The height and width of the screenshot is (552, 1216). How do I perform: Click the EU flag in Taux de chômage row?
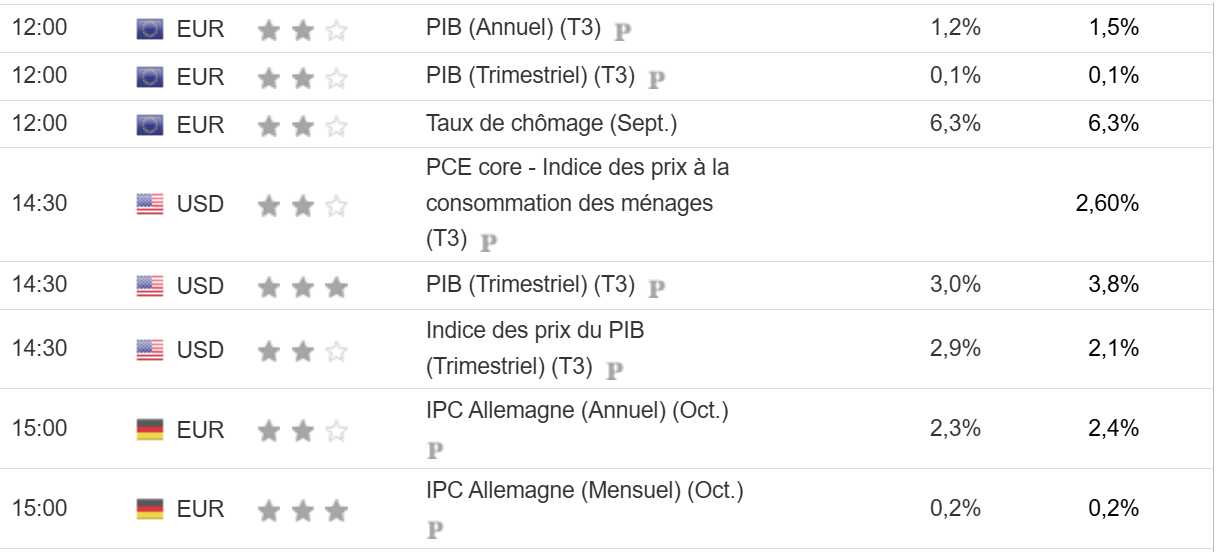pyautogui.click(x=149, y=125)
